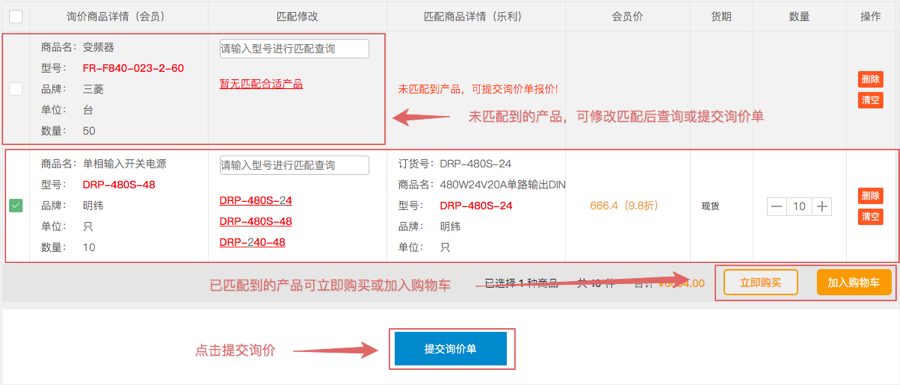Viewport: 900px width, 385px height.
Task: Click the 暂无匹配合适产品 link
Action: [261, 84]
